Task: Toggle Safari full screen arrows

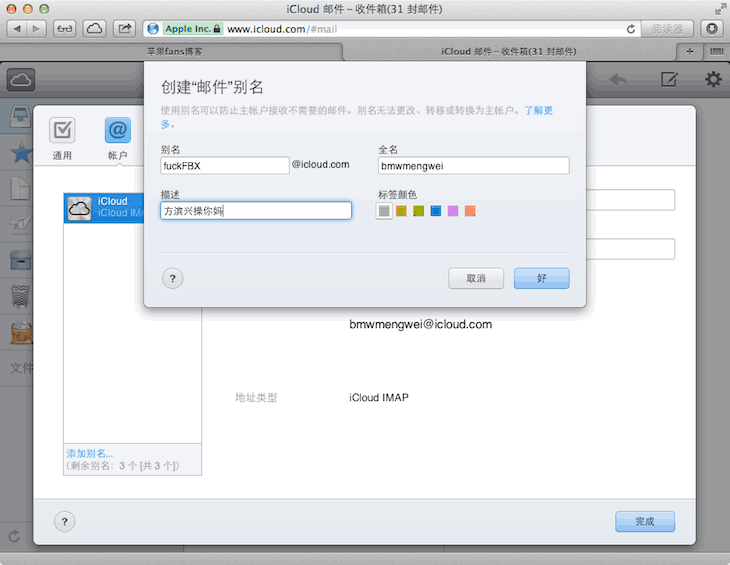Action: point(720,9)
